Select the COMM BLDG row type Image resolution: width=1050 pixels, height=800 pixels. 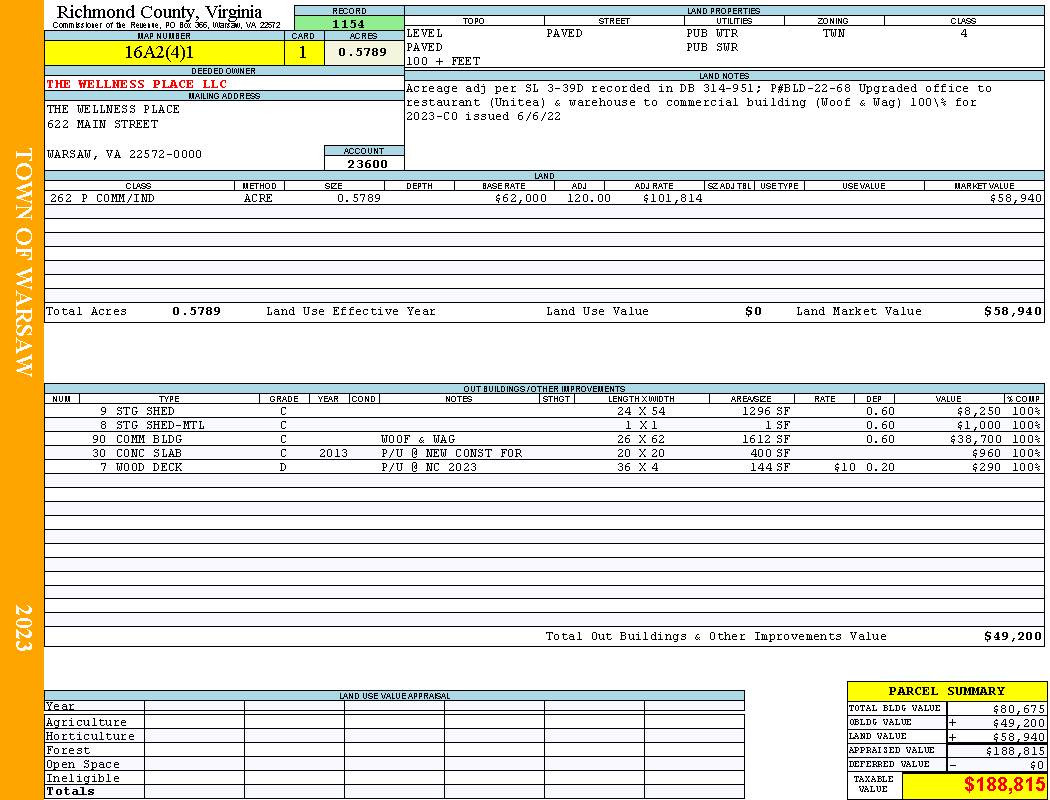coord(149,440)
